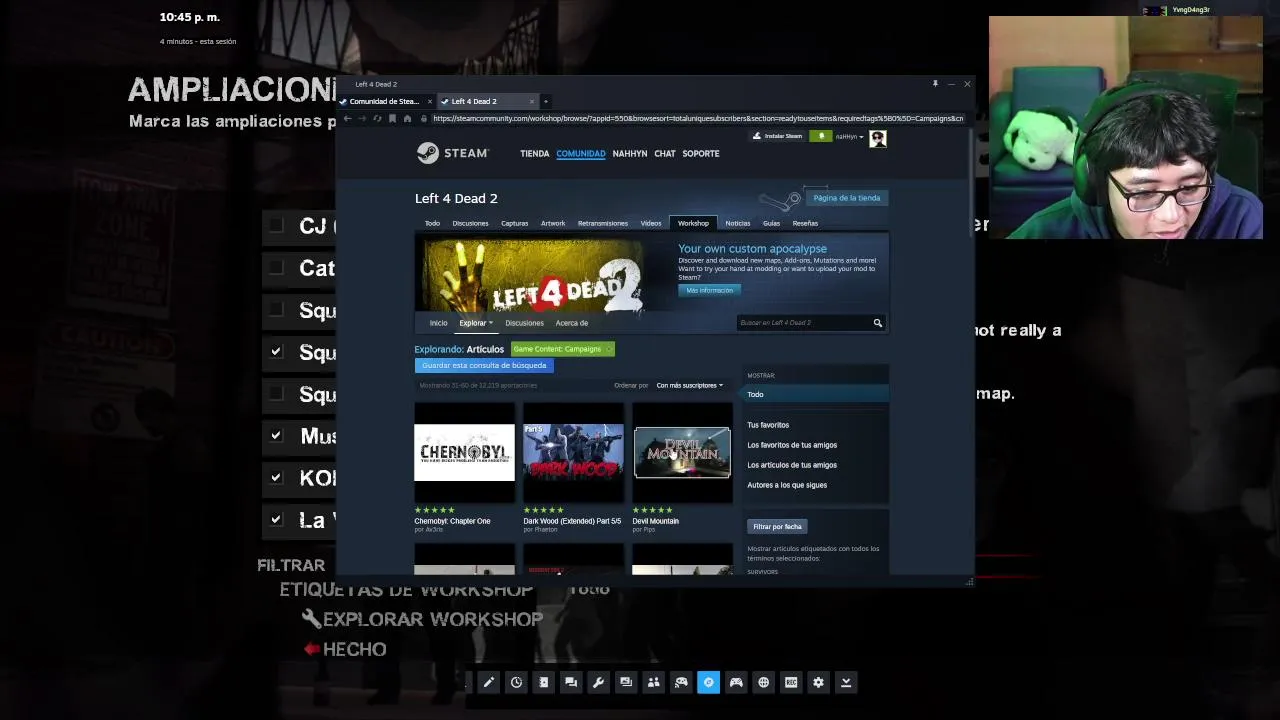Open the Retransmisiones tab

[603, 223]
